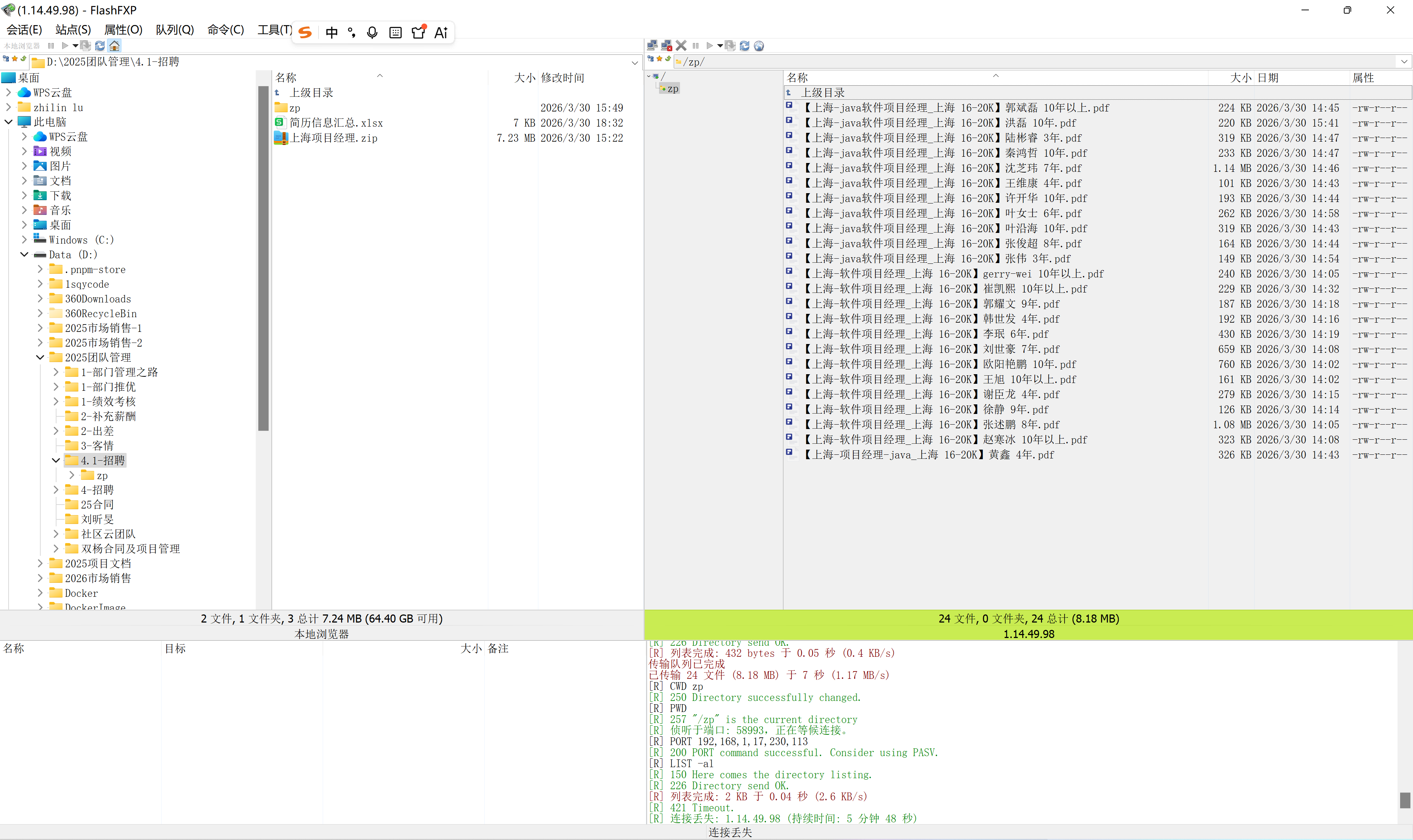The width and height of the screenshot is (1413, 840).
Task: Collapse the 2025团队管理 folder node
Action: [40, 357]
